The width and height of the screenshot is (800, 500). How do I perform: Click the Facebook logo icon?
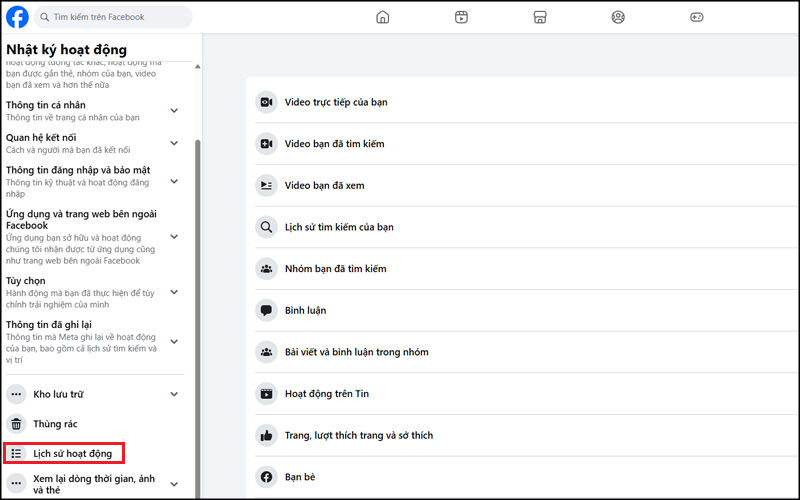click(17, 17)
